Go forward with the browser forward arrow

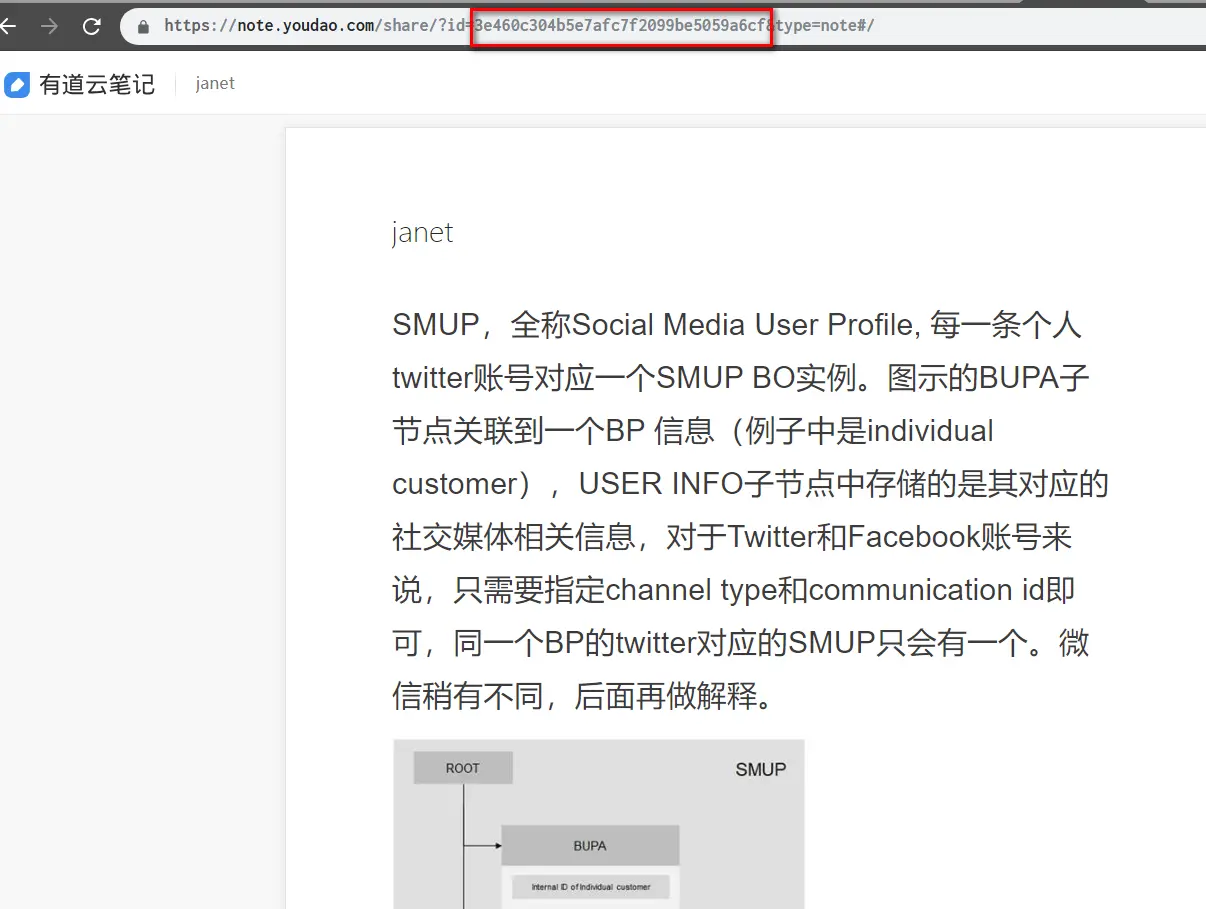point(49,26)
